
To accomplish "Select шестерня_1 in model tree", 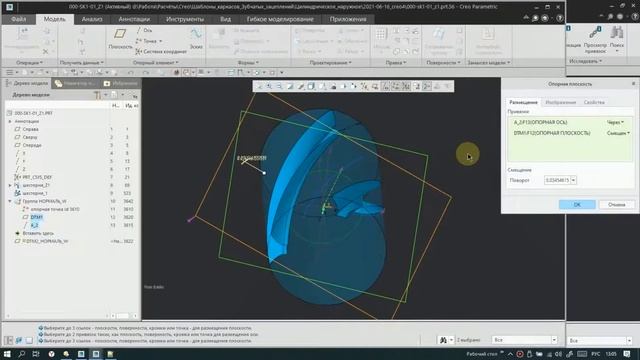I will coord(35,193).
